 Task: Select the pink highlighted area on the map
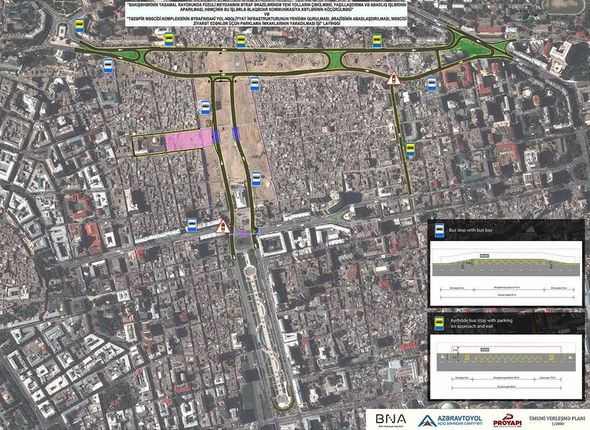[189, 140]
